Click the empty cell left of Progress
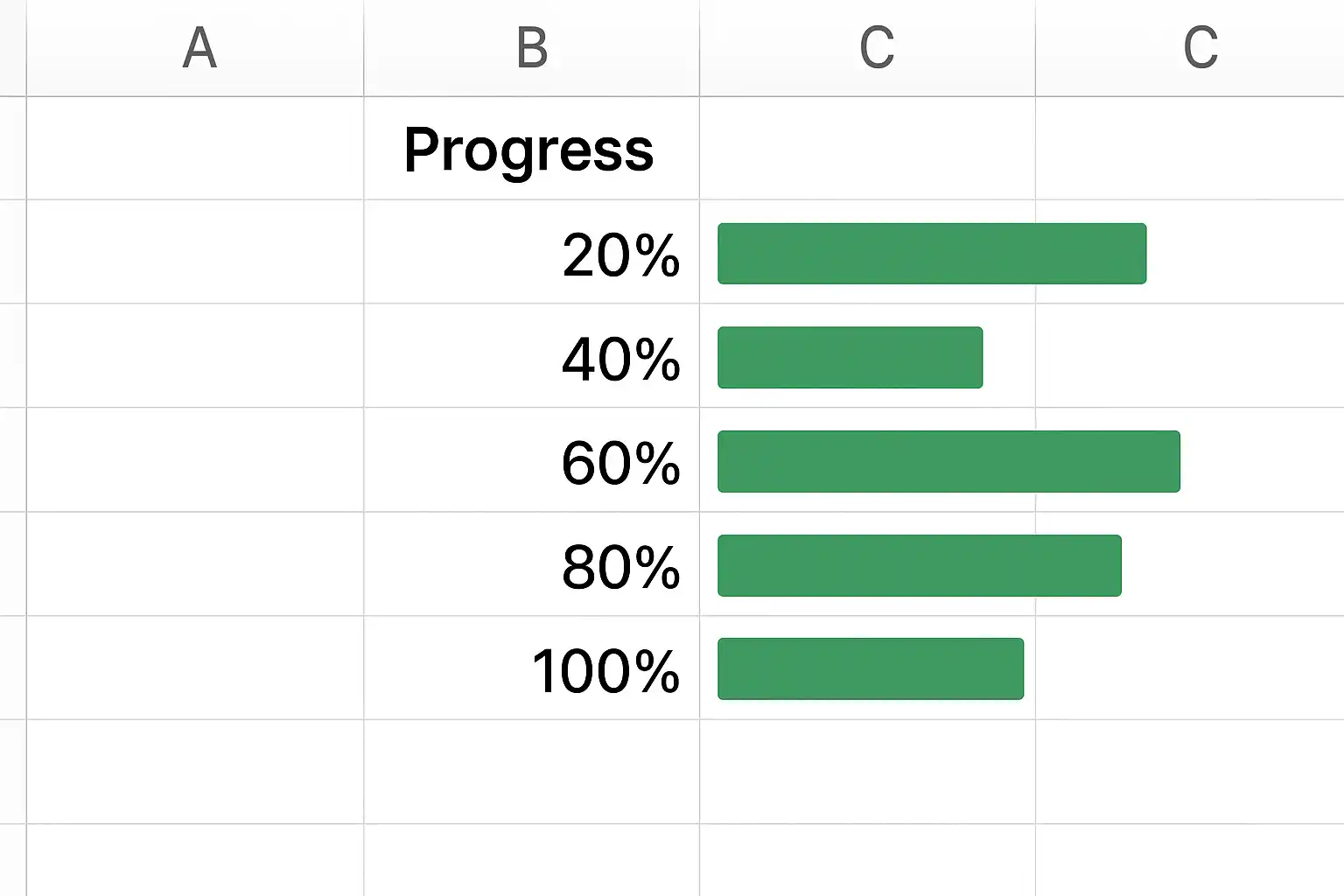 coord(195,149)
